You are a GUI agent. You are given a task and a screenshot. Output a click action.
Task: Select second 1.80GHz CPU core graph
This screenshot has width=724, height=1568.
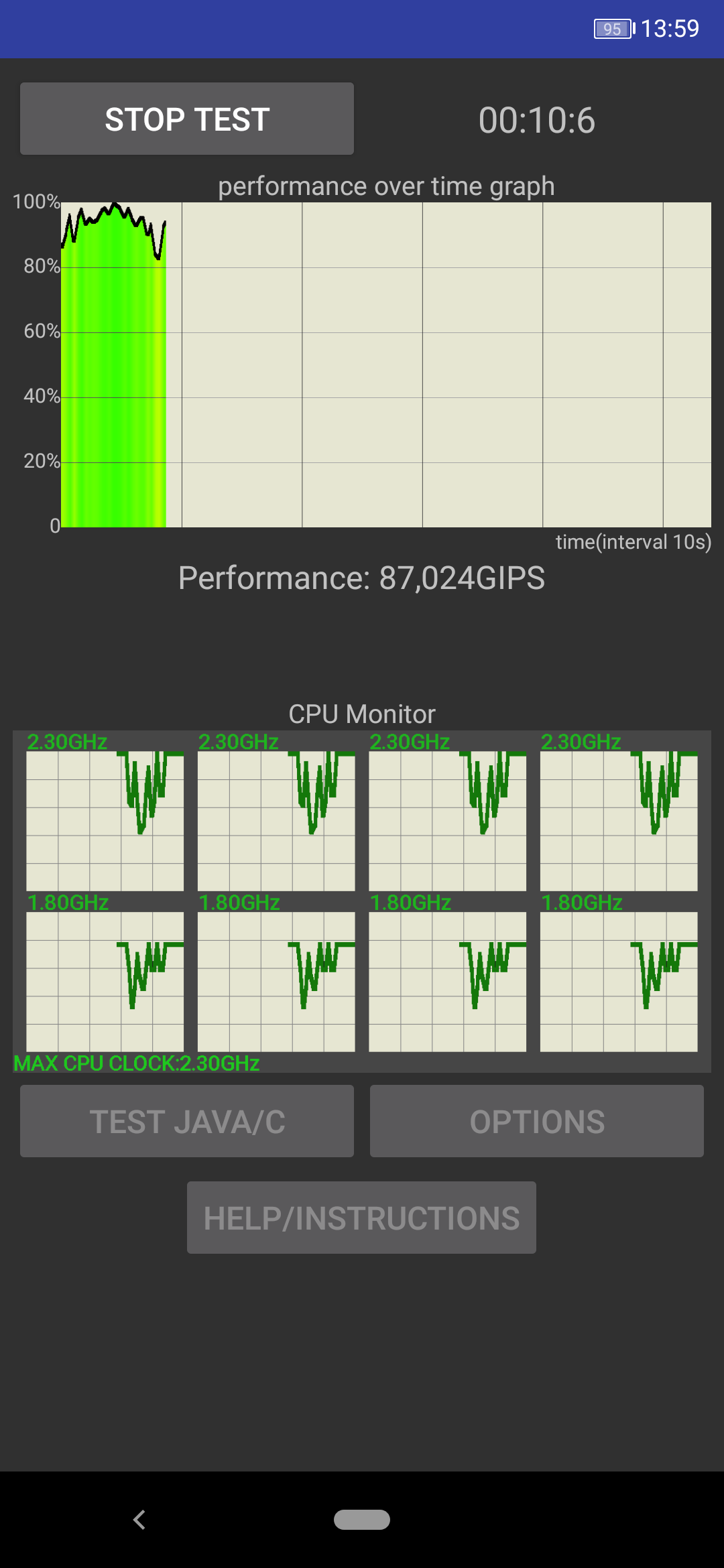(x=276, y=982)
